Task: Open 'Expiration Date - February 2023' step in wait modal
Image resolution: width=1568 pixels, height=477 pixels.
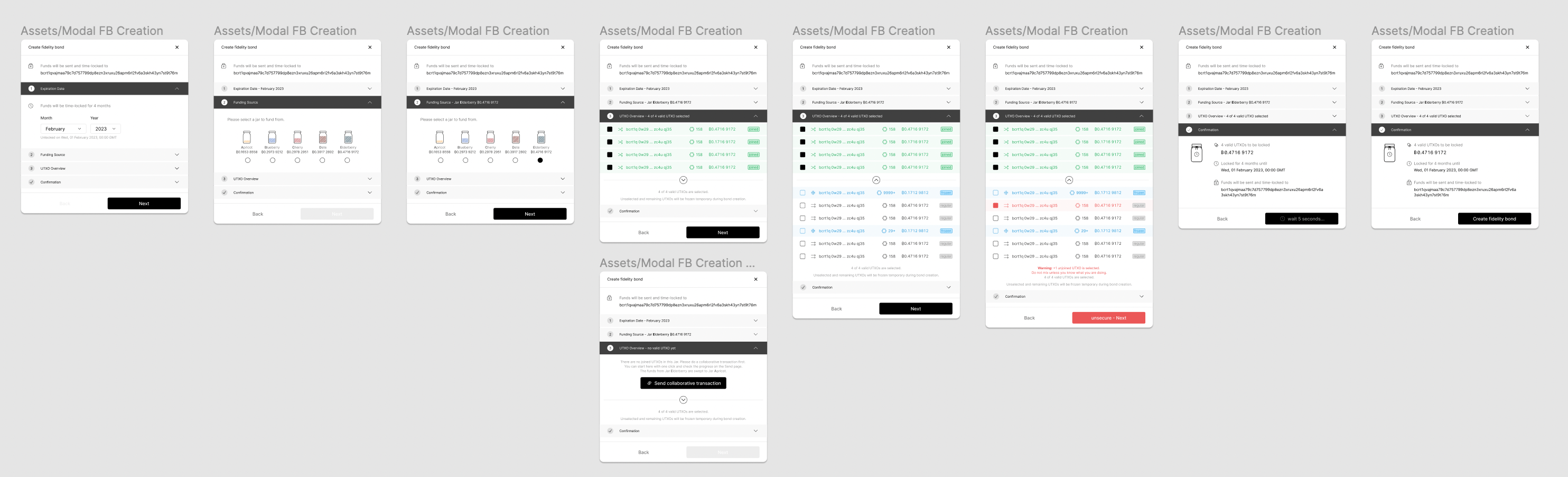Action: pos(1262,89)
